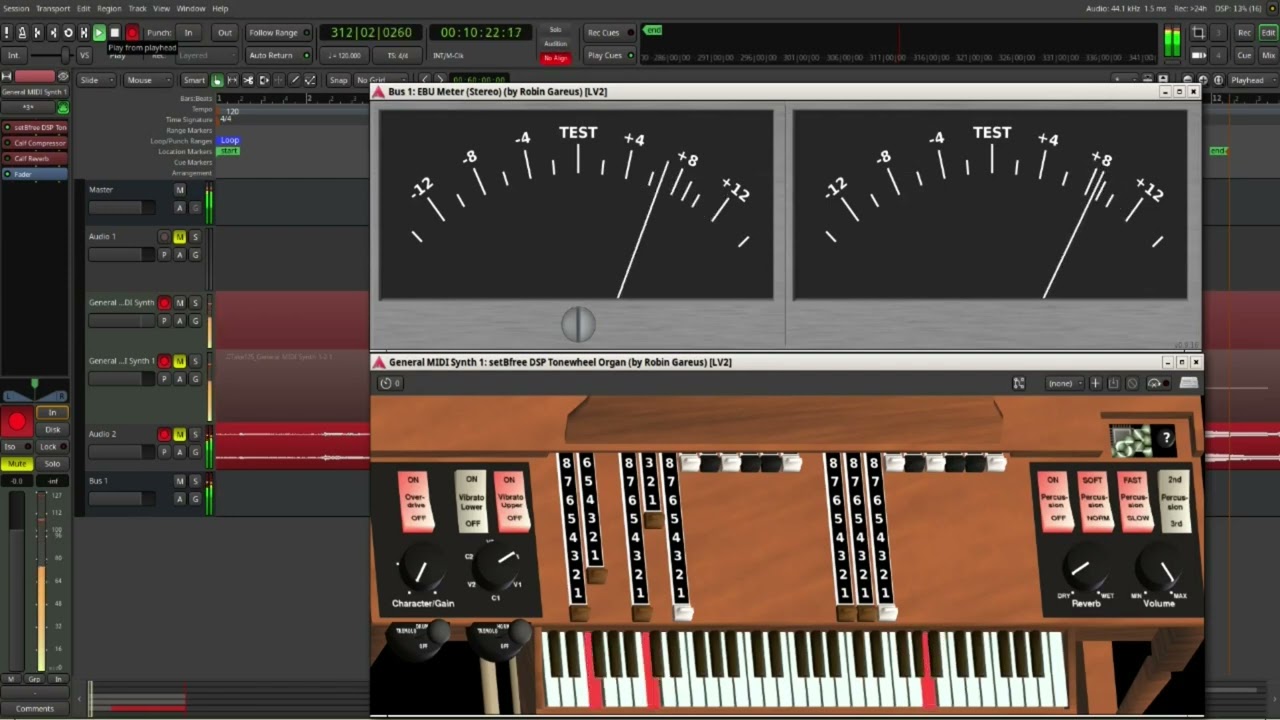1280x720 pixels.
Task: Start playback from playhead
Action: coord(99,33)
